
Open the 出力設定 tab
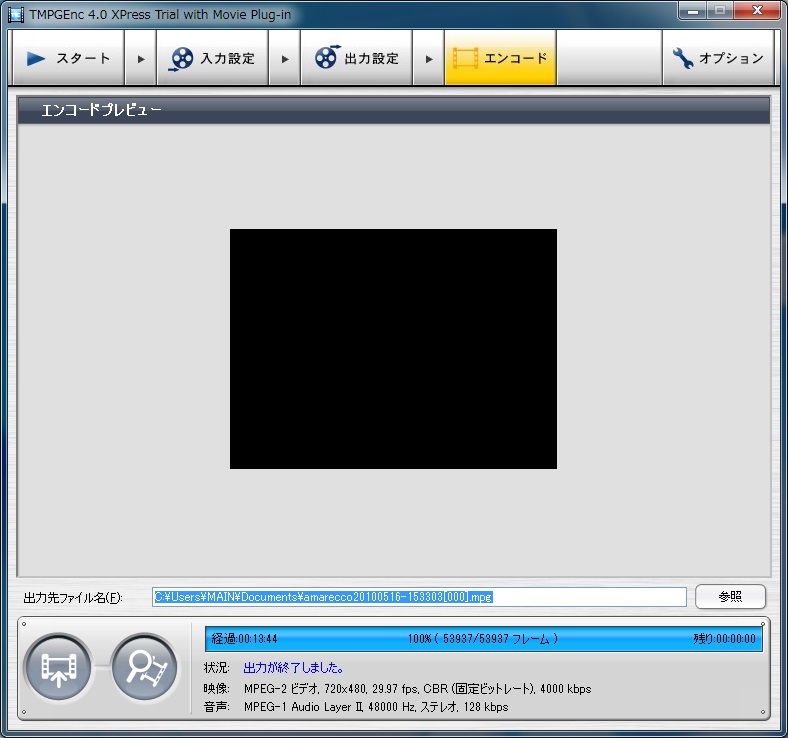point(356,58)
